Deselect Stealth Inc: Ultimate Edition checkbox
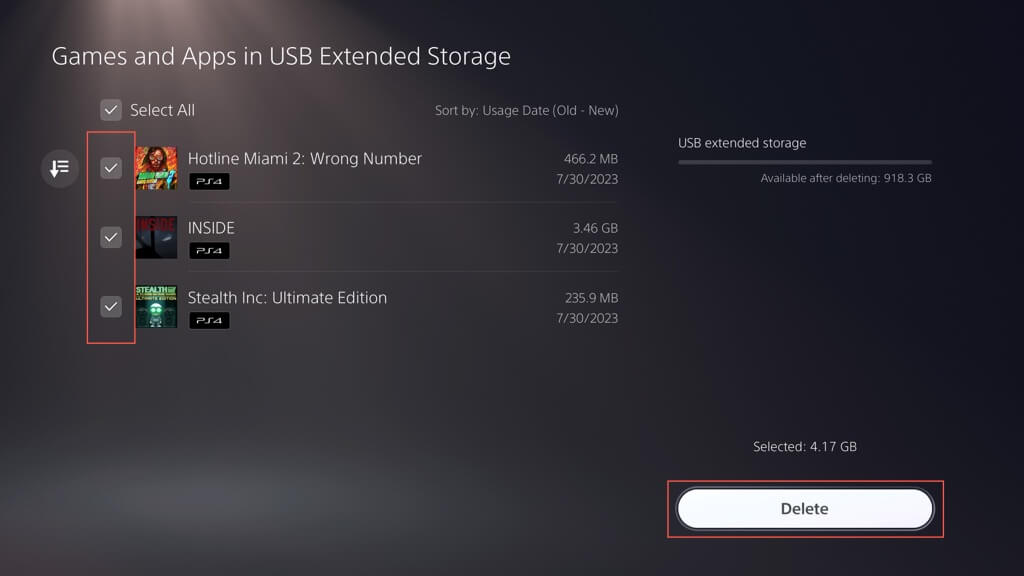The height and width of the screenshot is (576, 1024). tap(111, 306)
